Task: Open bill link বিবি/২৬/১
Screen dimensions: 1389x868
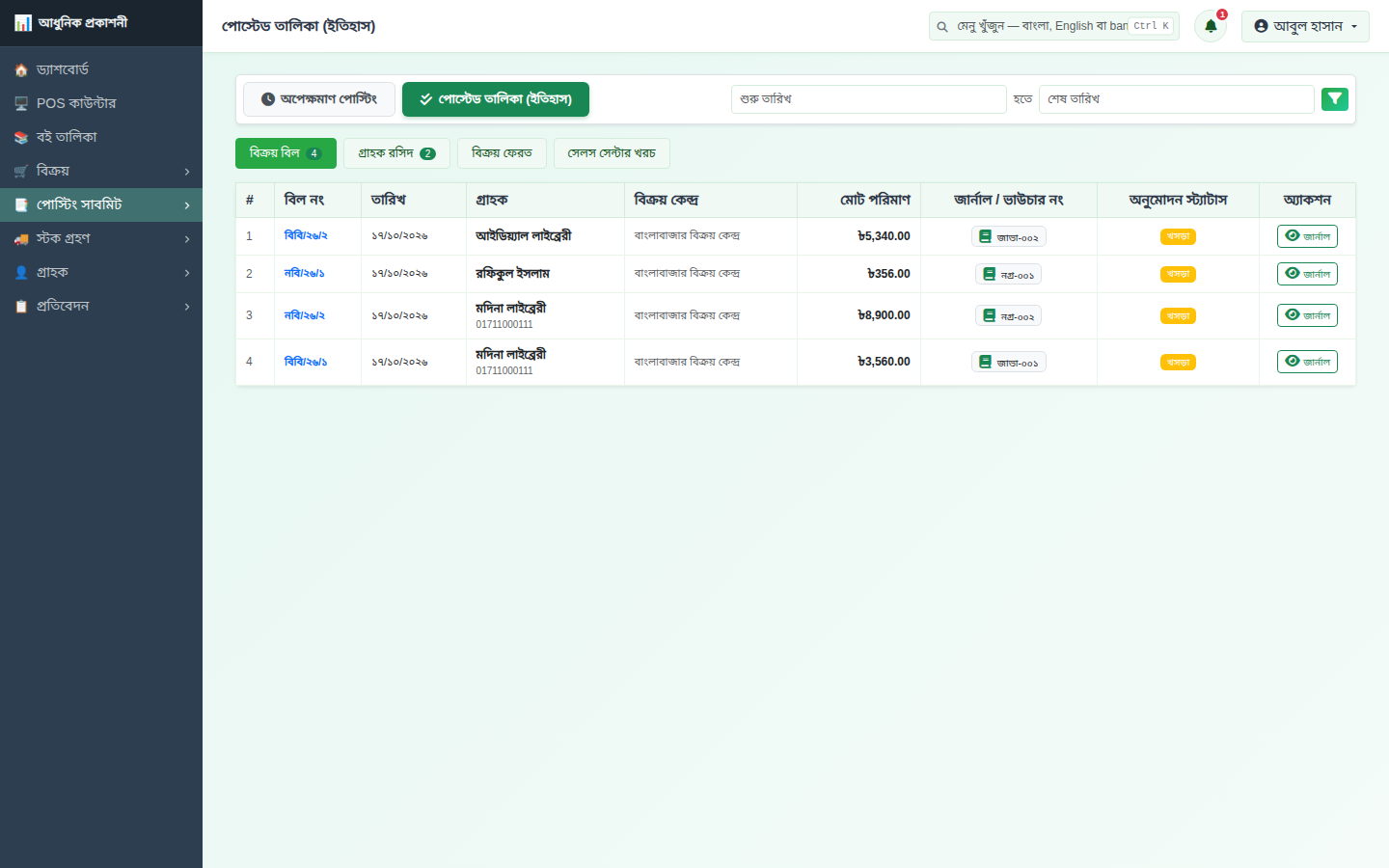Action: click(306, 362)
